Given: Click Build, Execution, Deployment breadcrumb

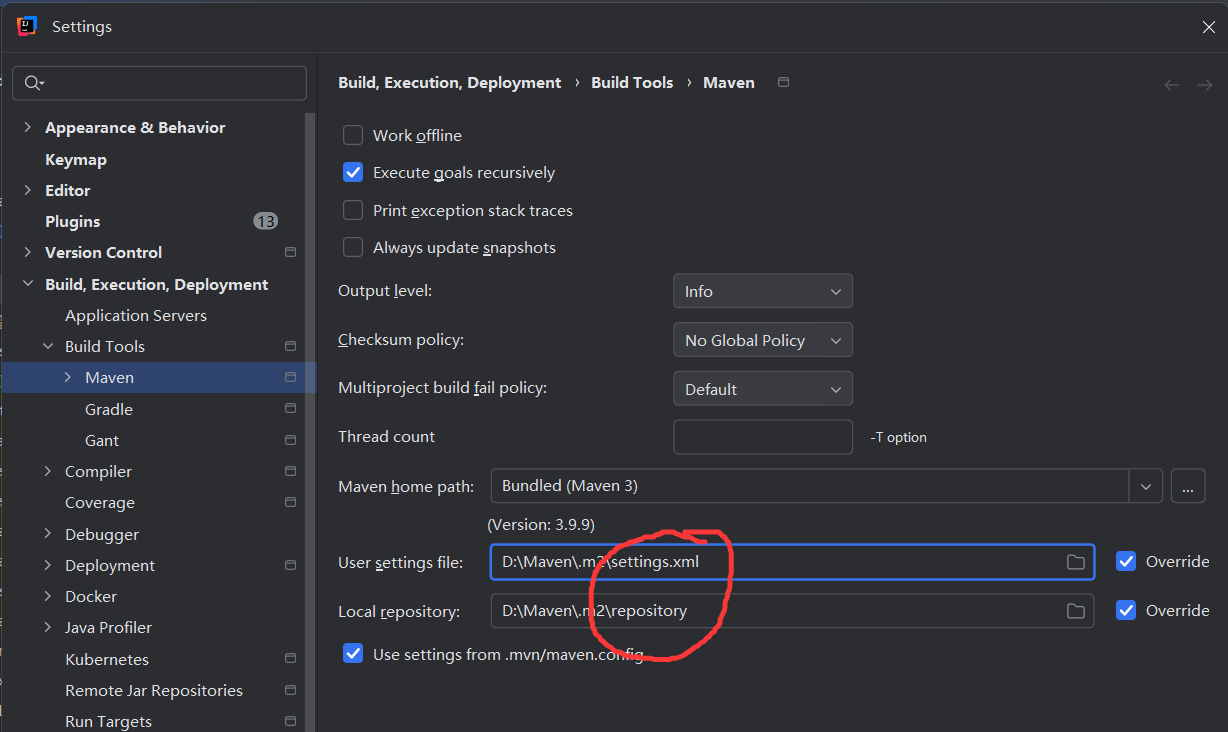Looking at the screenshot, I should (450, 82).
